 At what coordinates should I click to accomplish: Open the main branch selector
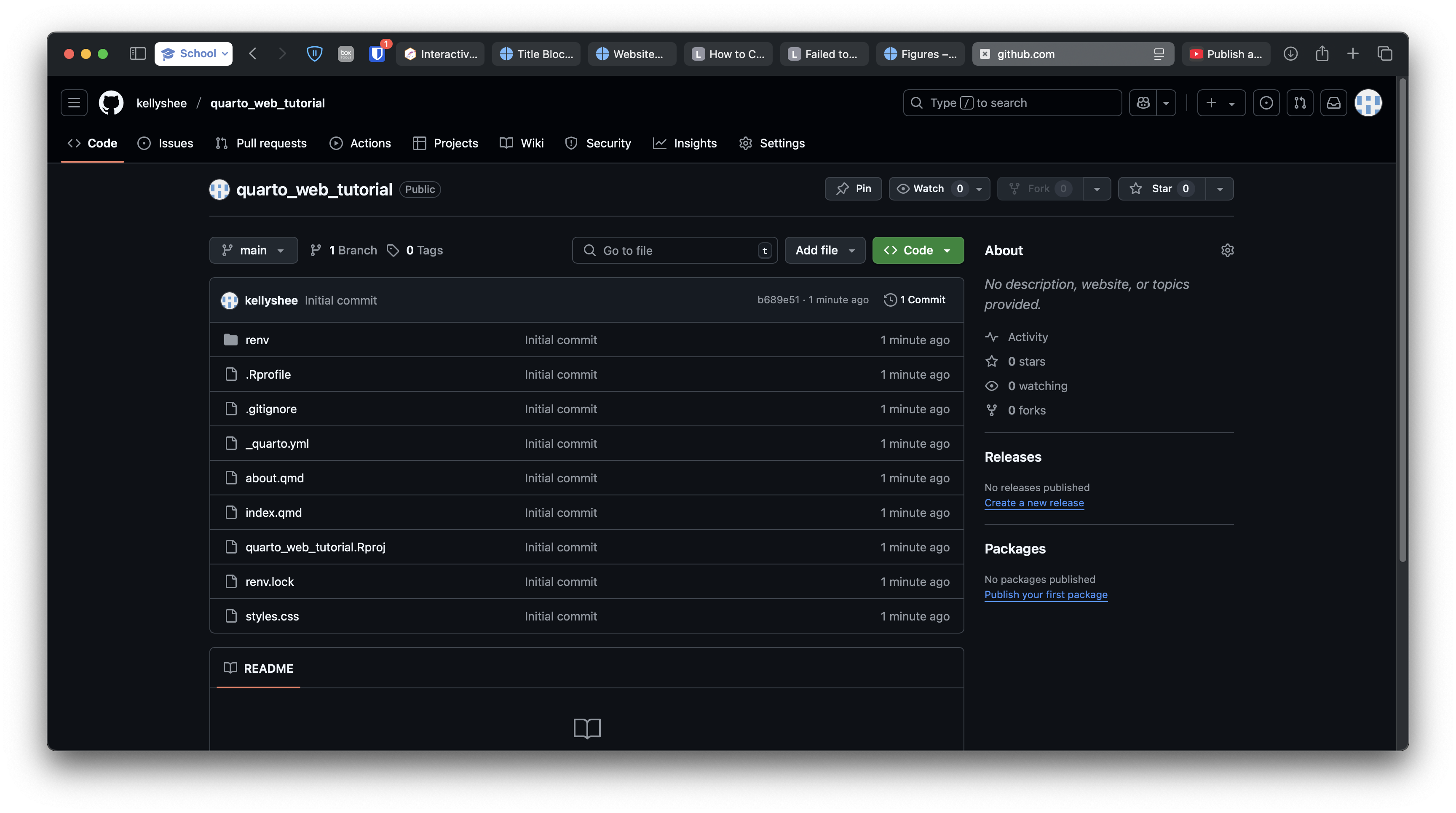pos(253,250)
